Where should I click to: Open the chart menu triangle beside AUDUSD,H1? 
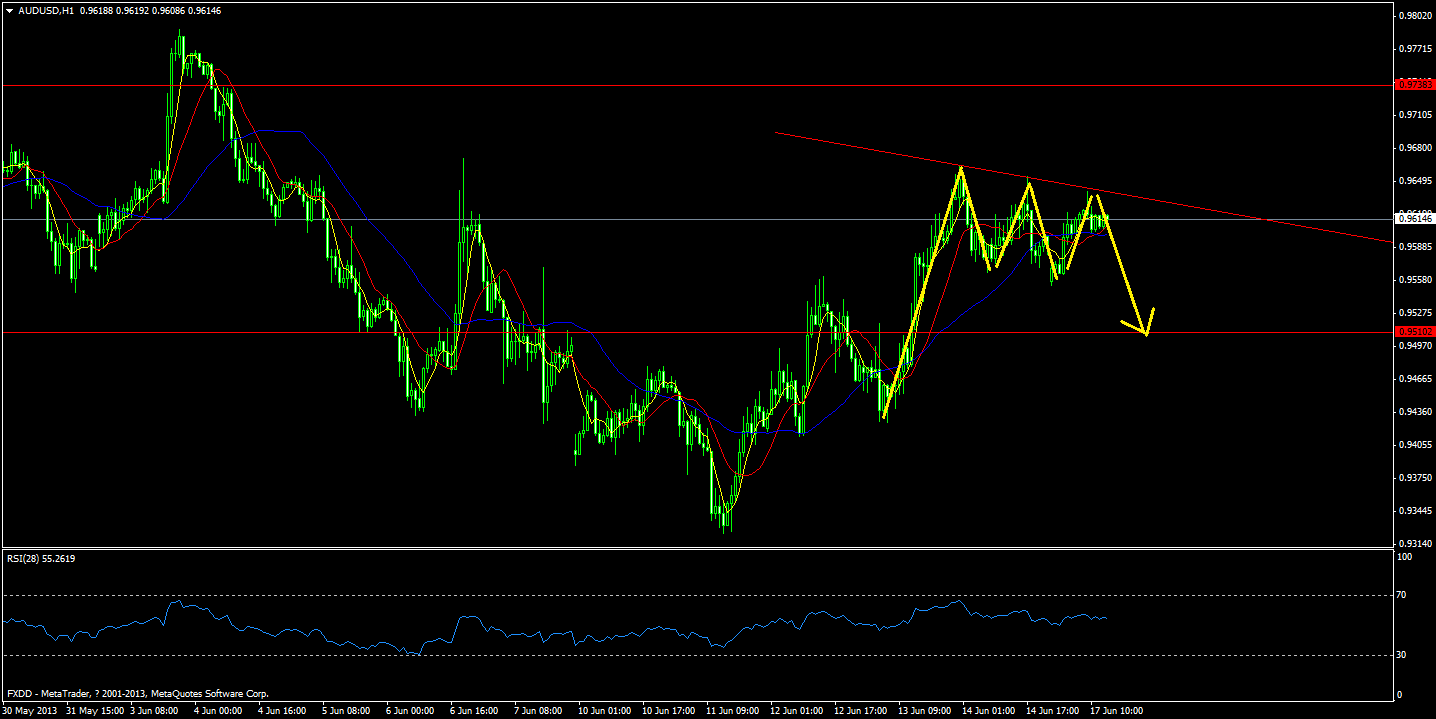[x=9, y=10]
